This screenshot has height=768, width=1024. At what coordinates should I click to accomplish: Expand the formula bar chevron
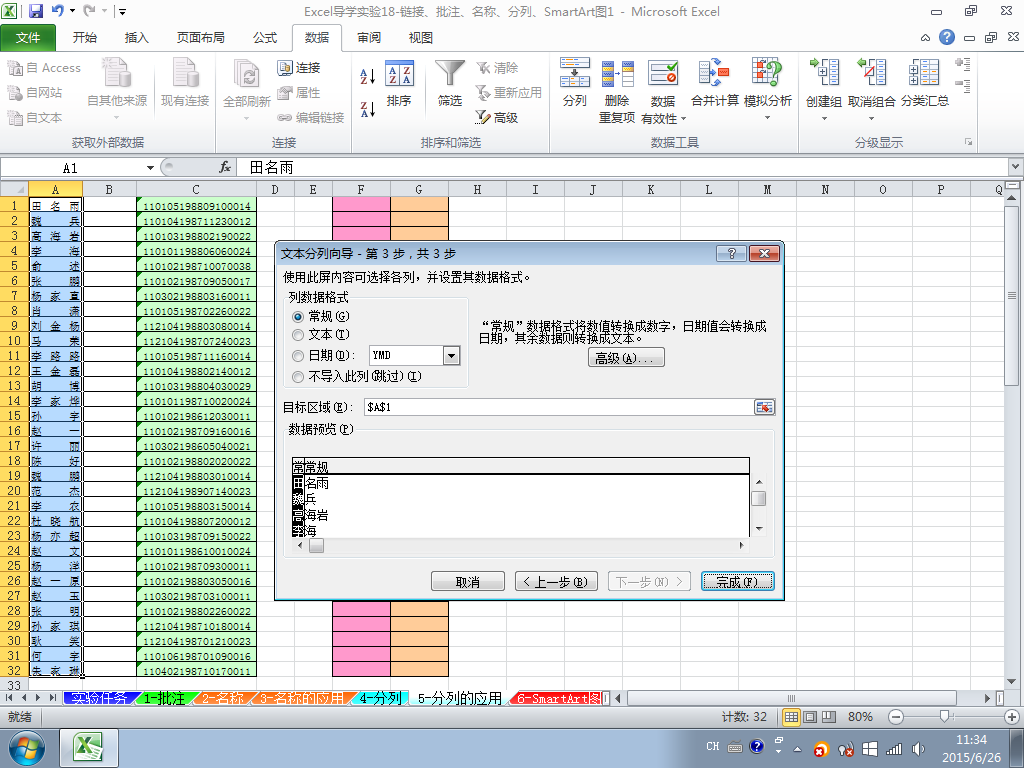tap(1016, 167)
